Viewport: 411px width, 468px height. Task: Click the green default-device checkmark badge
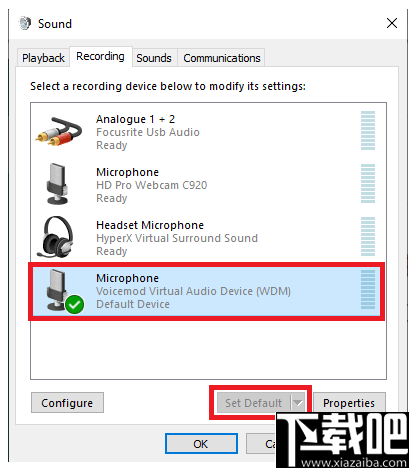[74, 304]
